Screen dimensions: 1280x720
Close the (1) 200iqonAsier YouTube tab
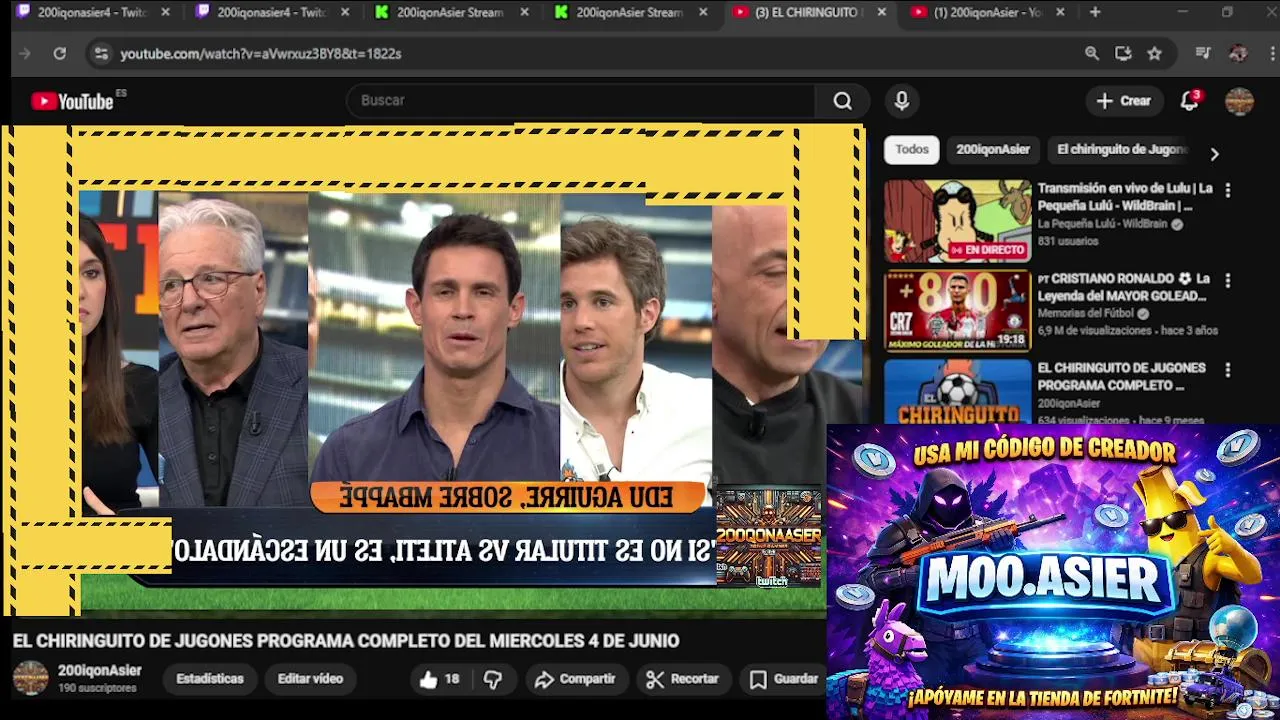click(1060, 12)
